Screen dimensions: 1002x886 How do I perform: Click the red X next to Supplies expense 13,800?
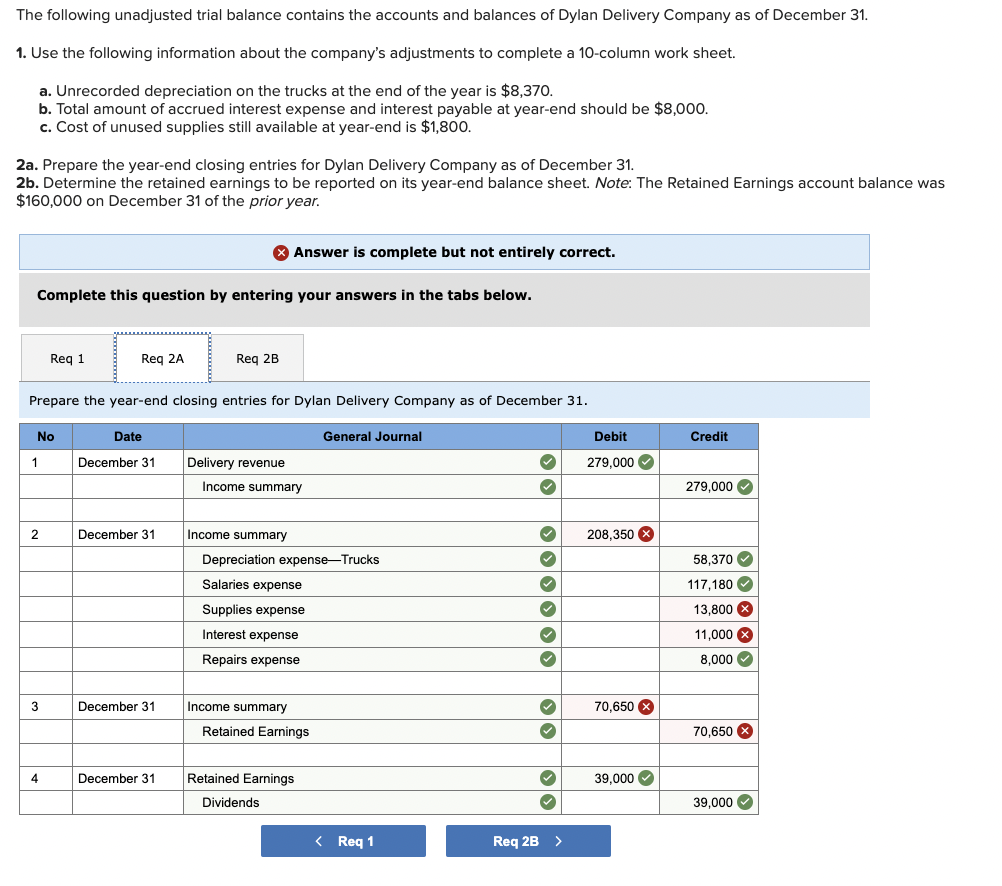pyautogui.click(x=745, y=609)
